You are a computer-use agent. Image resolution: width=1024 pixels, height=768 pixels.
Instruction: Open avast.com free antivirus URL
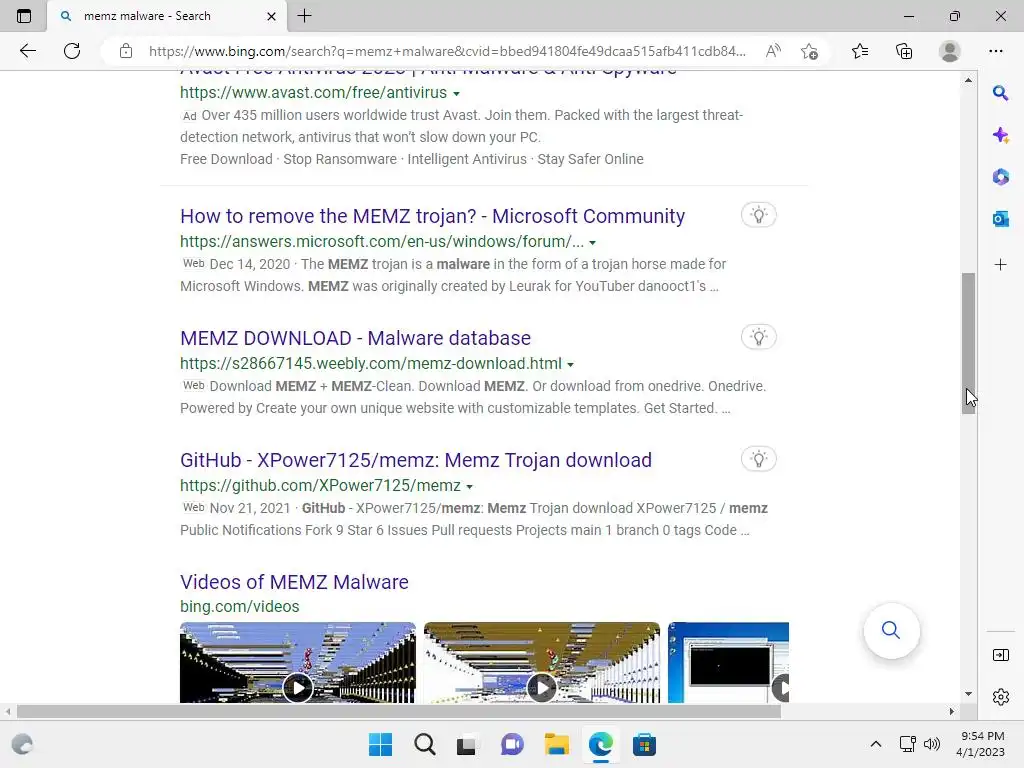[x=313, y=93]
